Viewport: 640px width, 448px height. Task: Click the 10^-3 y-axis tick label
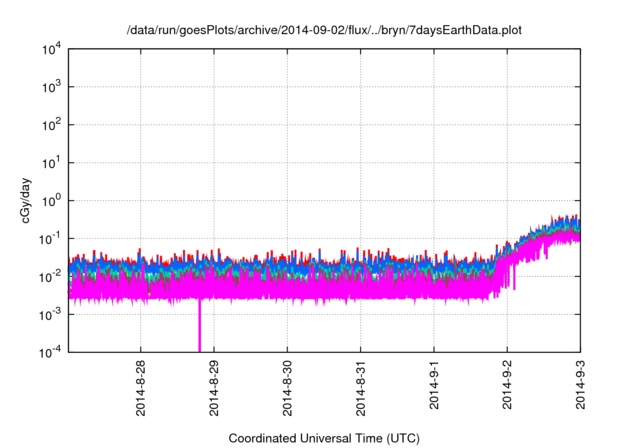(x=51, y=314)
